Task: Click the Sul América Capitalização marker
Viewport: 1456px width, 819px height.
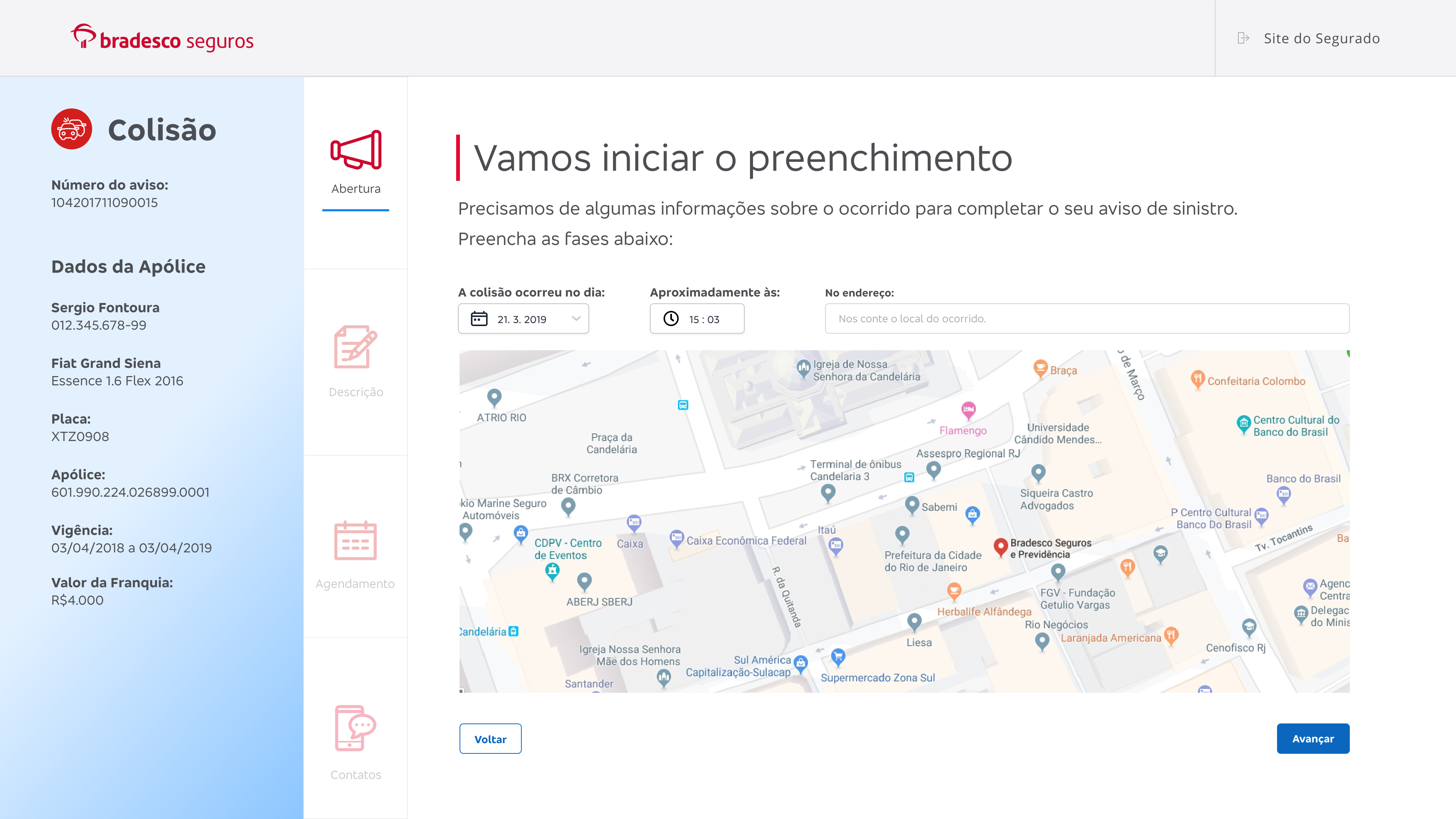Action: click(x=800, y=664)
